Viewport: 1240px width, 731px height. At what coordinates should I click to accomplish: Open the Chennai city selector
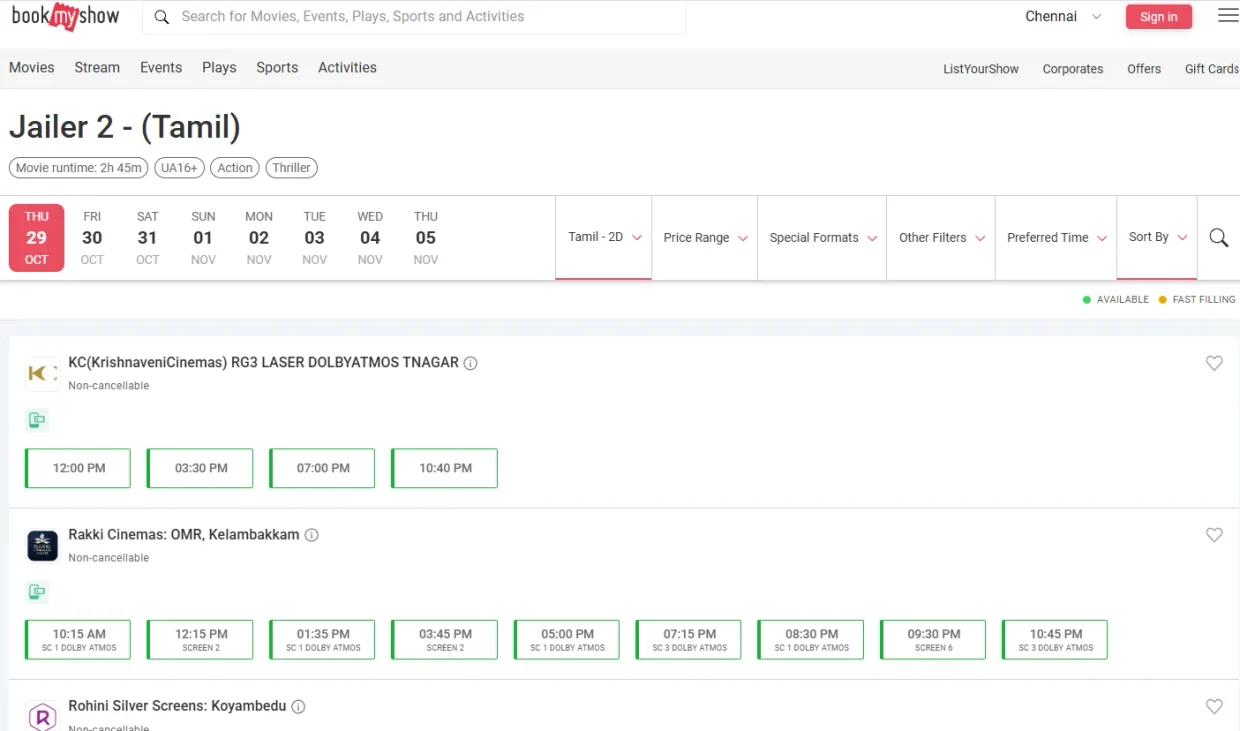(1063, 17)
